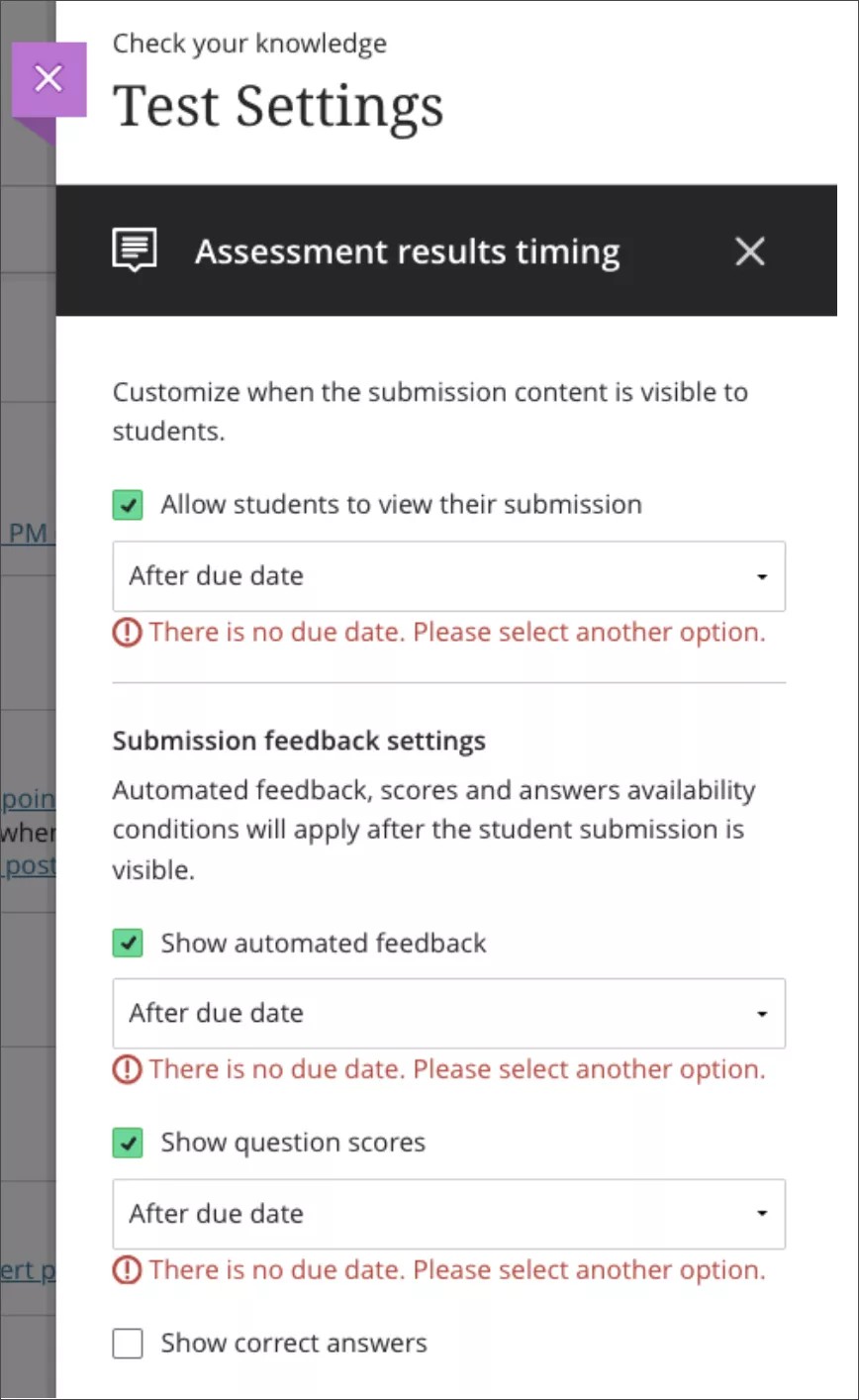Click the Test Settings title
The image size is (859, 1400).
(x=278, y=107)
